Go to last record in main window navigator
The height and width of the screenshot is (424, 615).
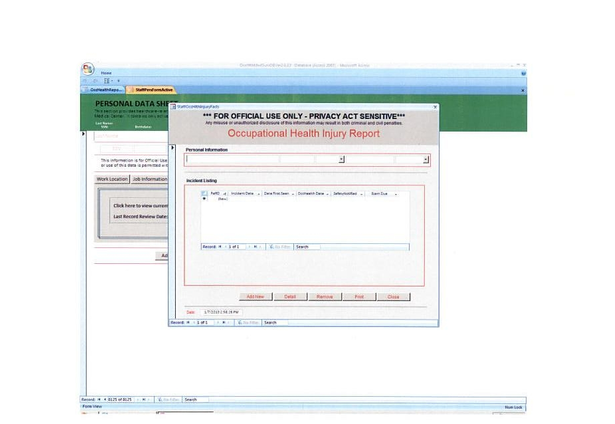click(x=144, y=399)
